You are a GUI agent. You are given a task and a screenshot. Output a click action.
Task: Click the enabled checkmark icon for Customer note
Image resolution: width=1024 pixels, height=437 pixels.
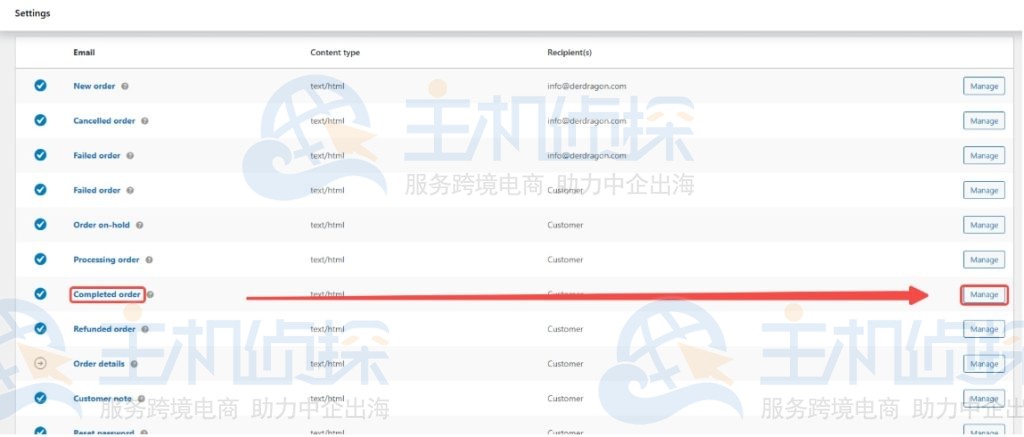pos(40,398)
